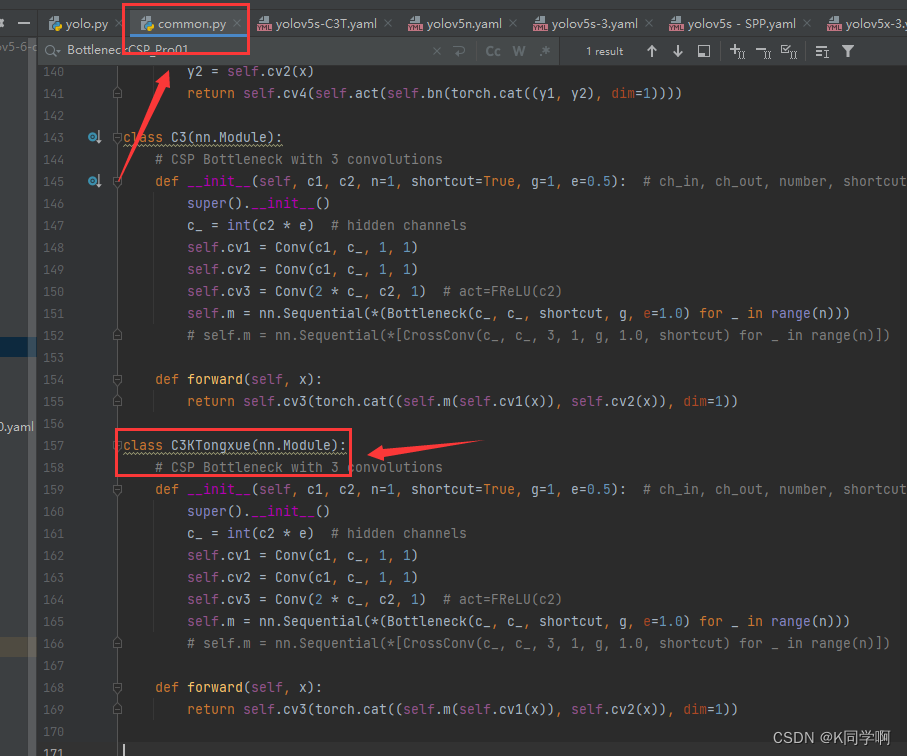Collapse class C3 fold toggle
907x756 pixels.
coord(117,138)
